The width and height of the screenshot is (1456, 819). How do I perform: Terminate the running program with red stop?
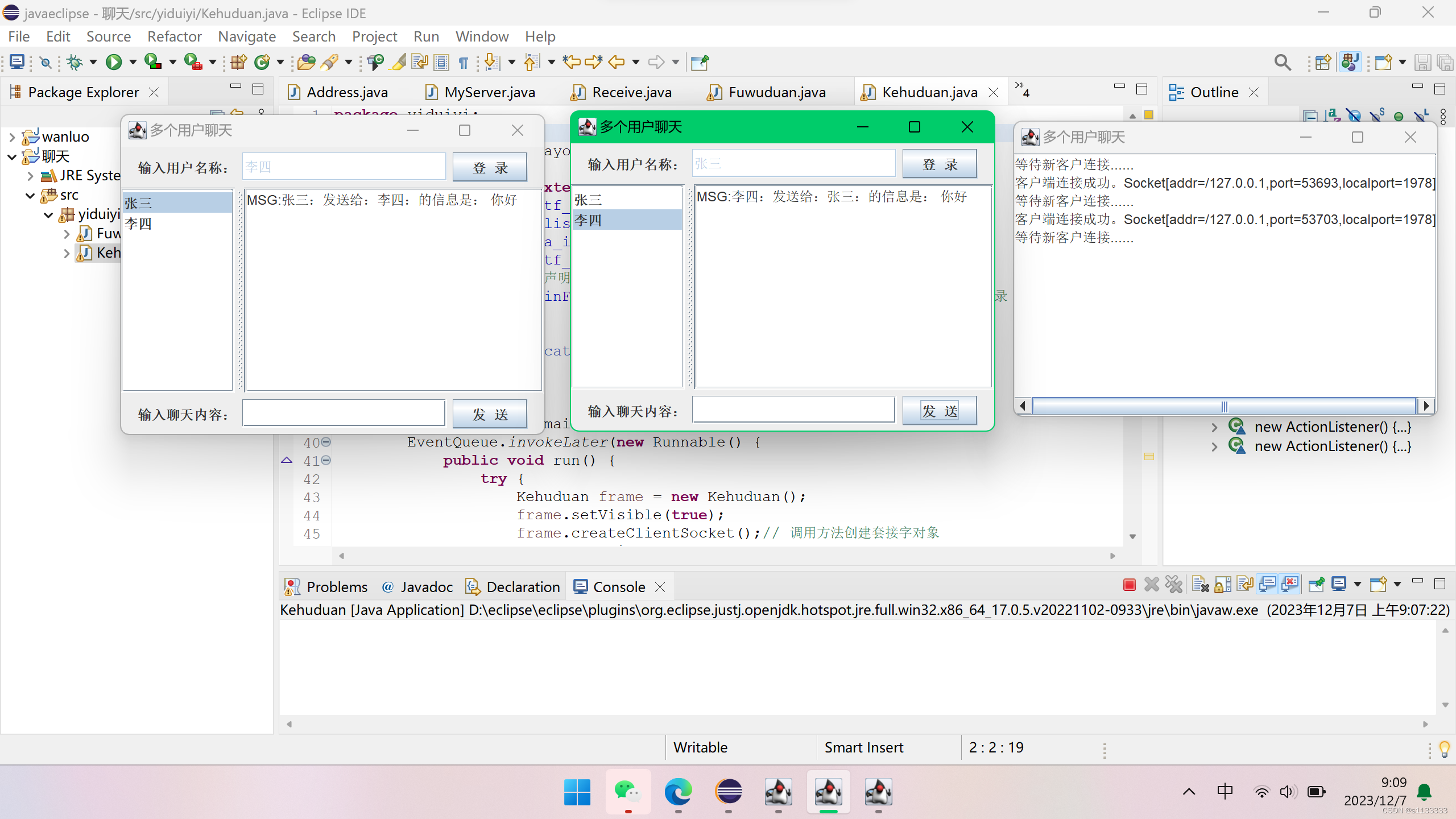point(1130,585)
